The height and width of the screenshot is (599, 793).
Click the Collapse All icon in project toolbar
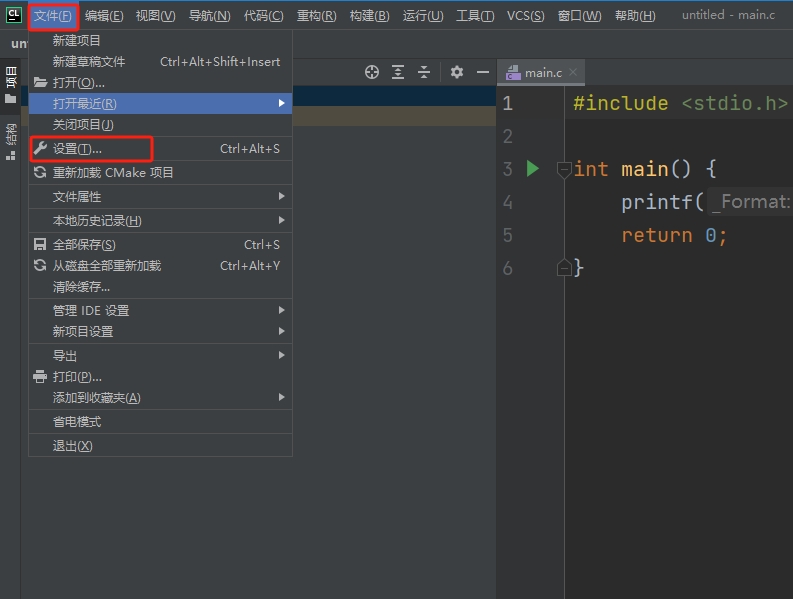(424, 72)
